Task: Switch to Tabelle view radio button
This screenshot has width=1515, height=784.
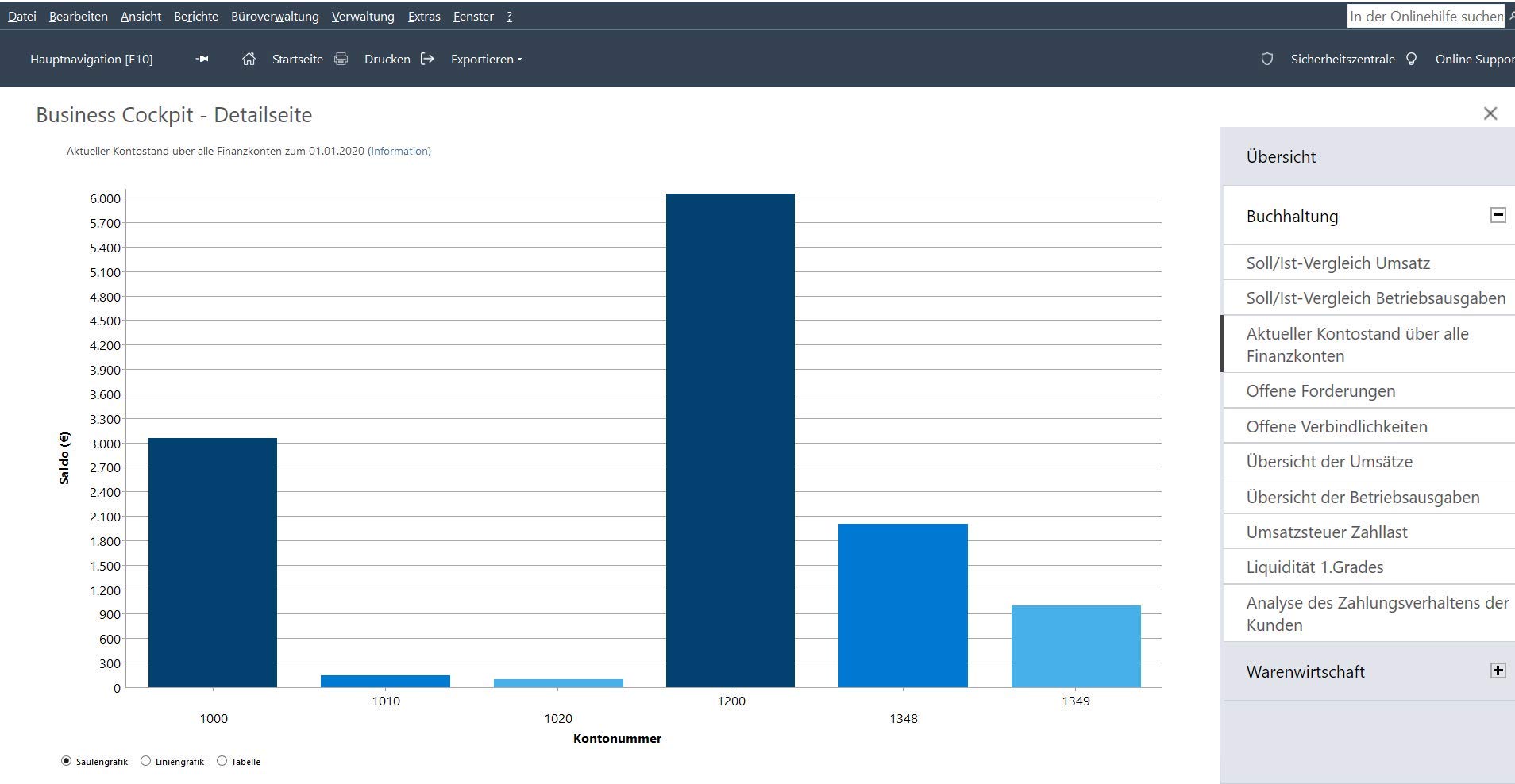Action: click(222, 760)
